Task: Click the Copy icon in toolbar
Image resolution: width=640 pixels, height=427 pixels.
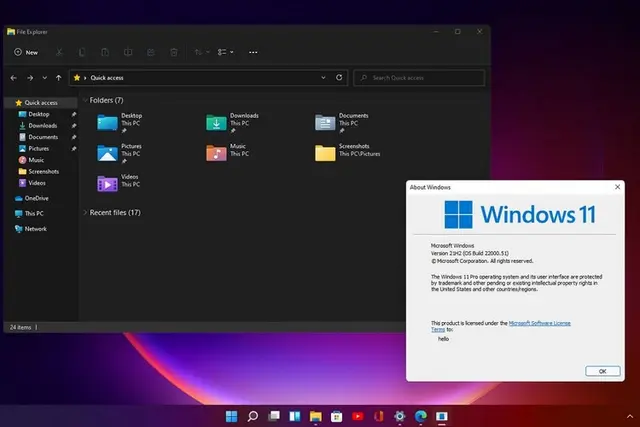Action: point(82,52)
